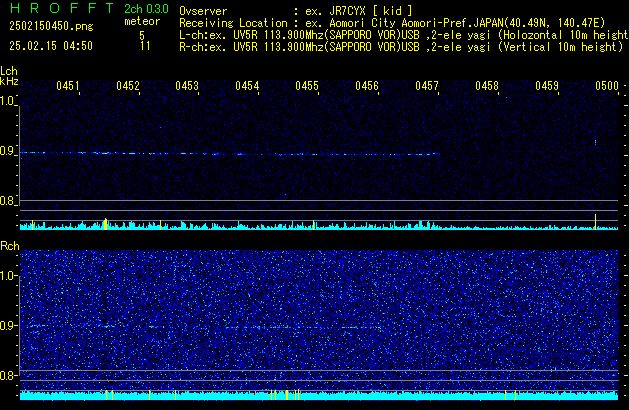Click the Lch 0.8 kHz axis label
This screenshot has width=629, height=410.
(7, 201)
